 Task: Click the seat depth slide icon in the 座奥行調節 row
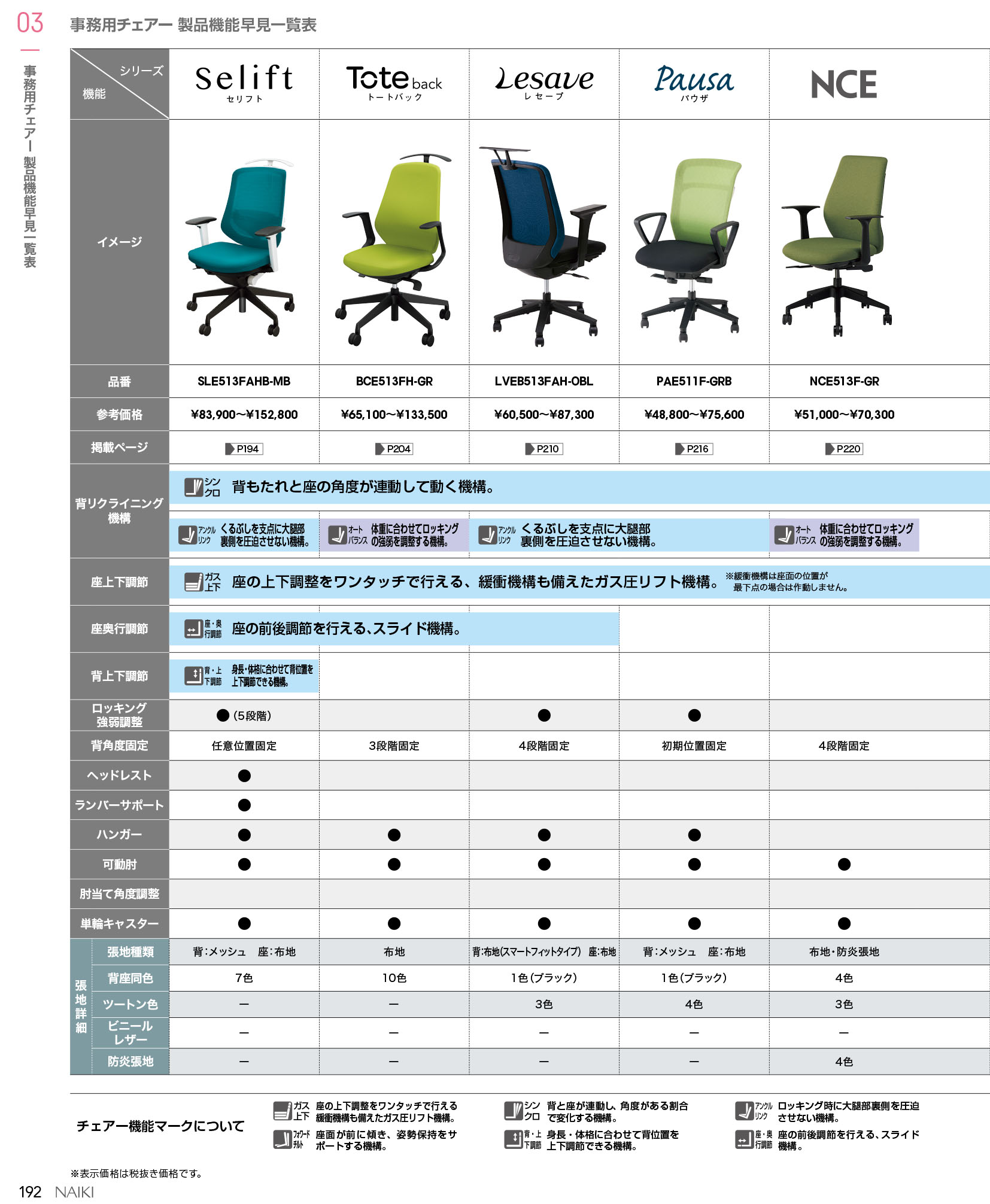tap(193, 629)
